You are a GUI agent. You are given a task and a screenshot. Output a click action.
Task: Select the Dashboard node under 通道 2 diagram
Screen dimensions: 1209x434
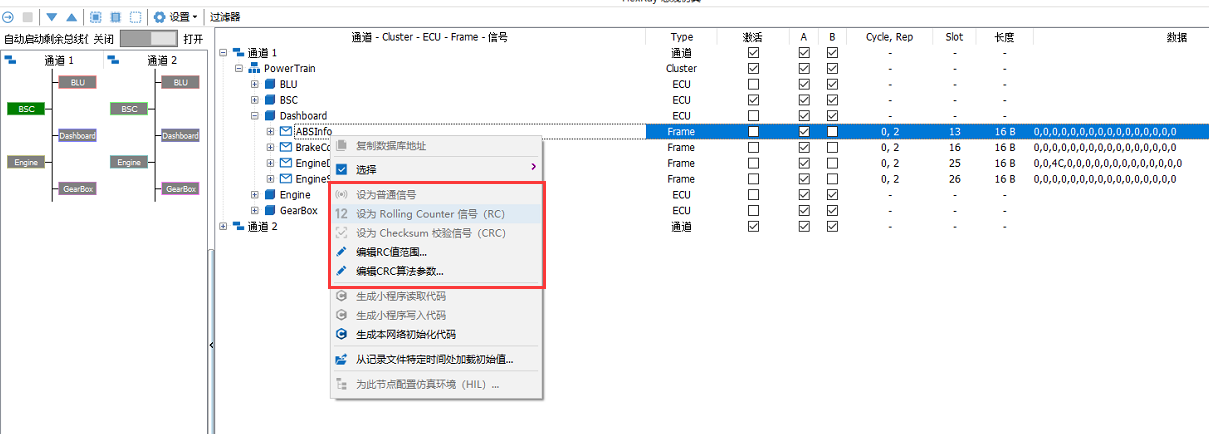coord(180,135)
